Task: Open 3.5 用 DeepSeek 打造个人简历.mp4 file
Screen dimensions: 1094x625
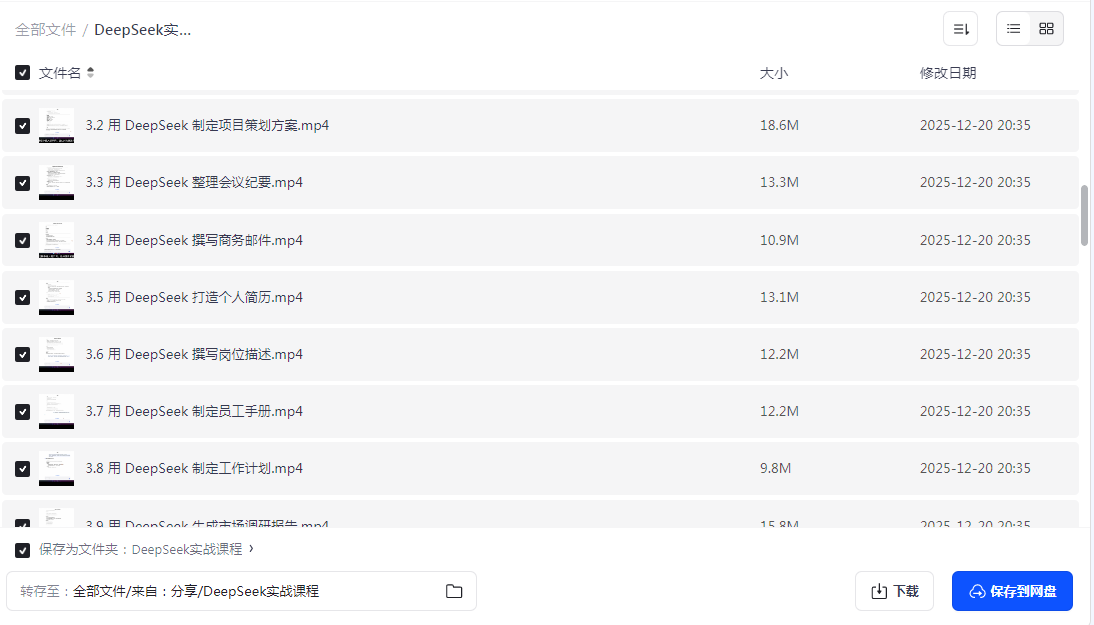Action: pyautogui.click(x=194, y=297)
